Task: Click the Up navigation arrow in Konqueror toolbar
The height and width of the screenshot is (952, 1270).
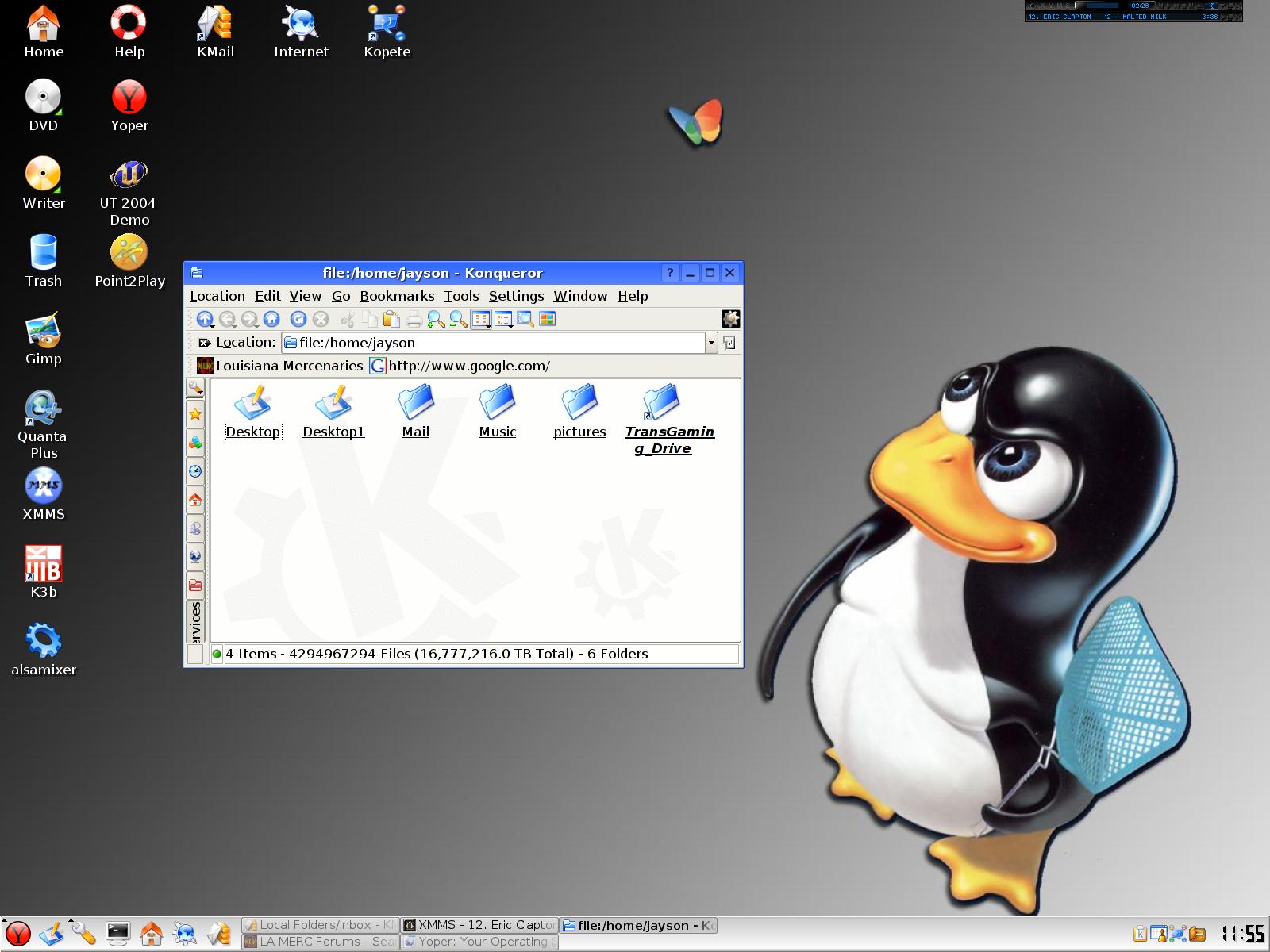Action: tap(205, 319)
